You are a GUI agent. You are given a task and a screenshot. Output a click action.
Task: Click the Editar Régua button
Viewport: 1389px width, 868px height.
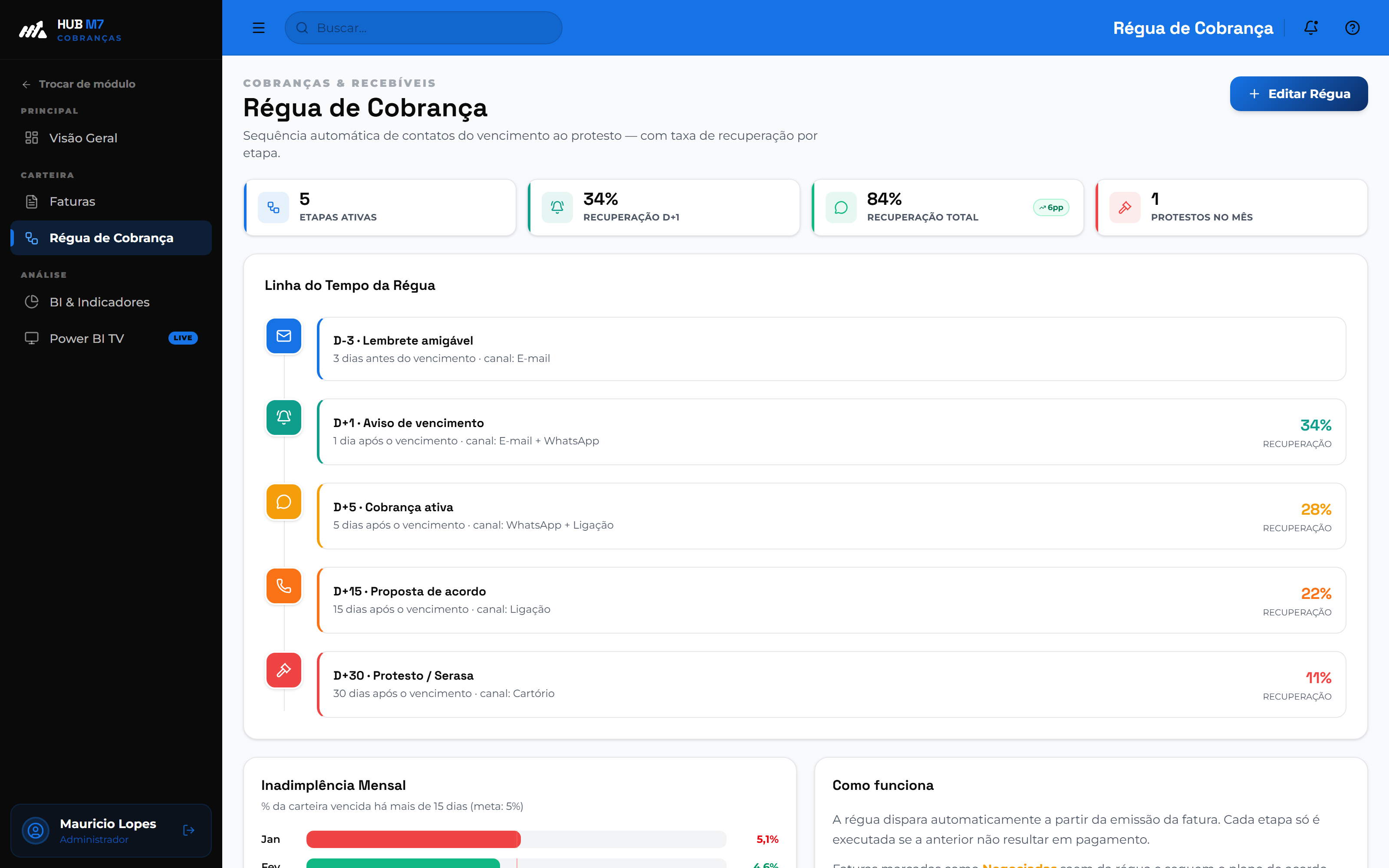point(1298,94)
